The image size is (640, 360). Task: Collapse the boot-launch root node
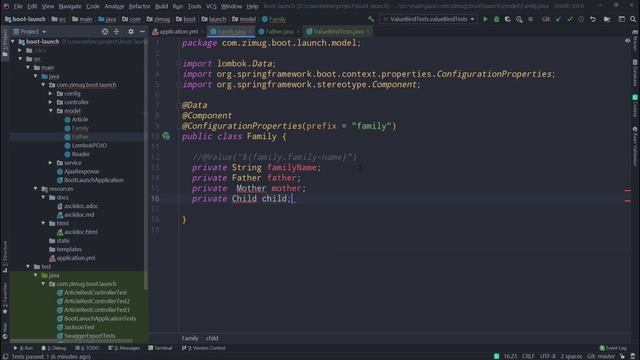(x=13, y=42)
